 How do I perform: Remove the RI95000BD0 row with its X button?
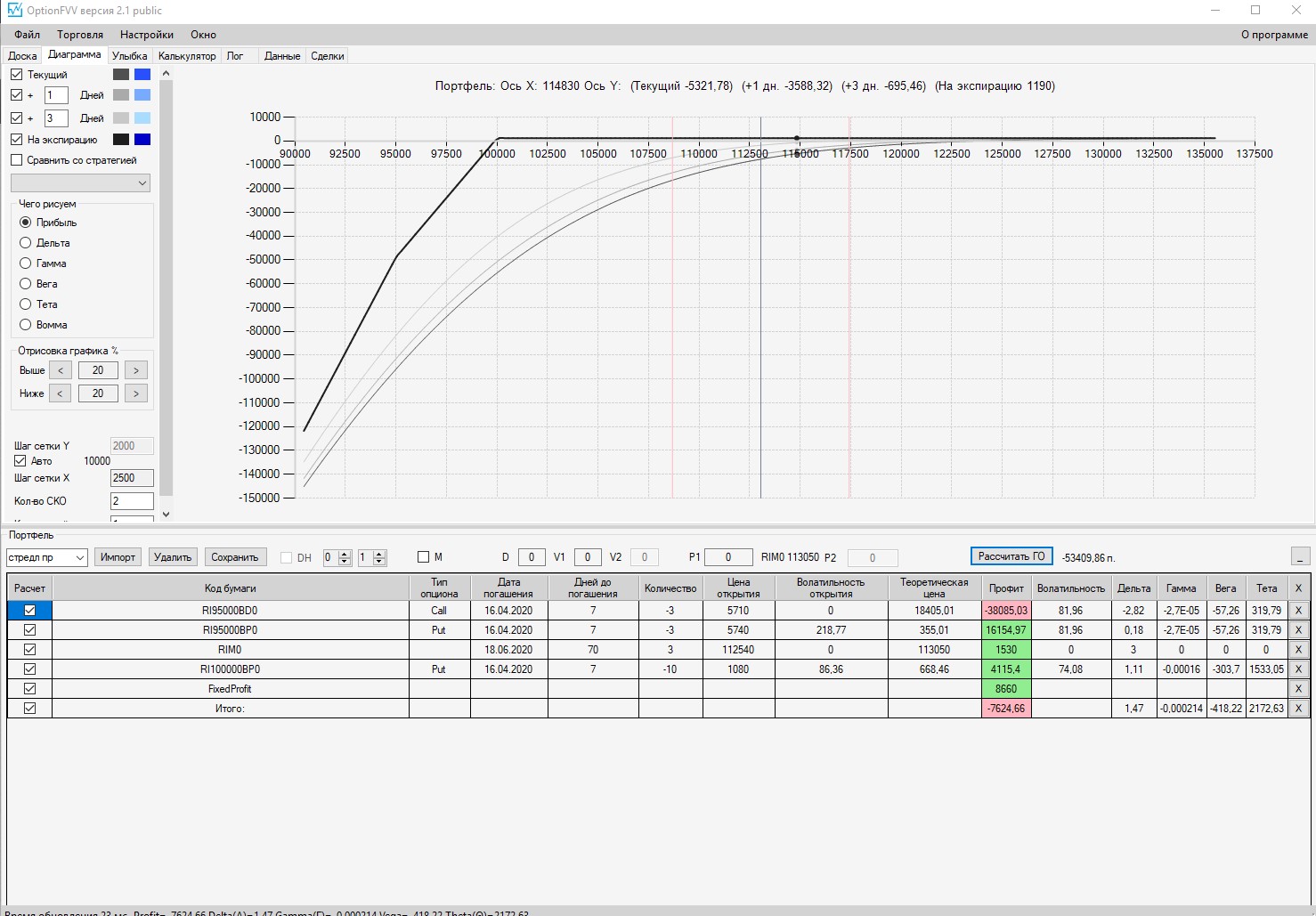tap(1298, 611)
